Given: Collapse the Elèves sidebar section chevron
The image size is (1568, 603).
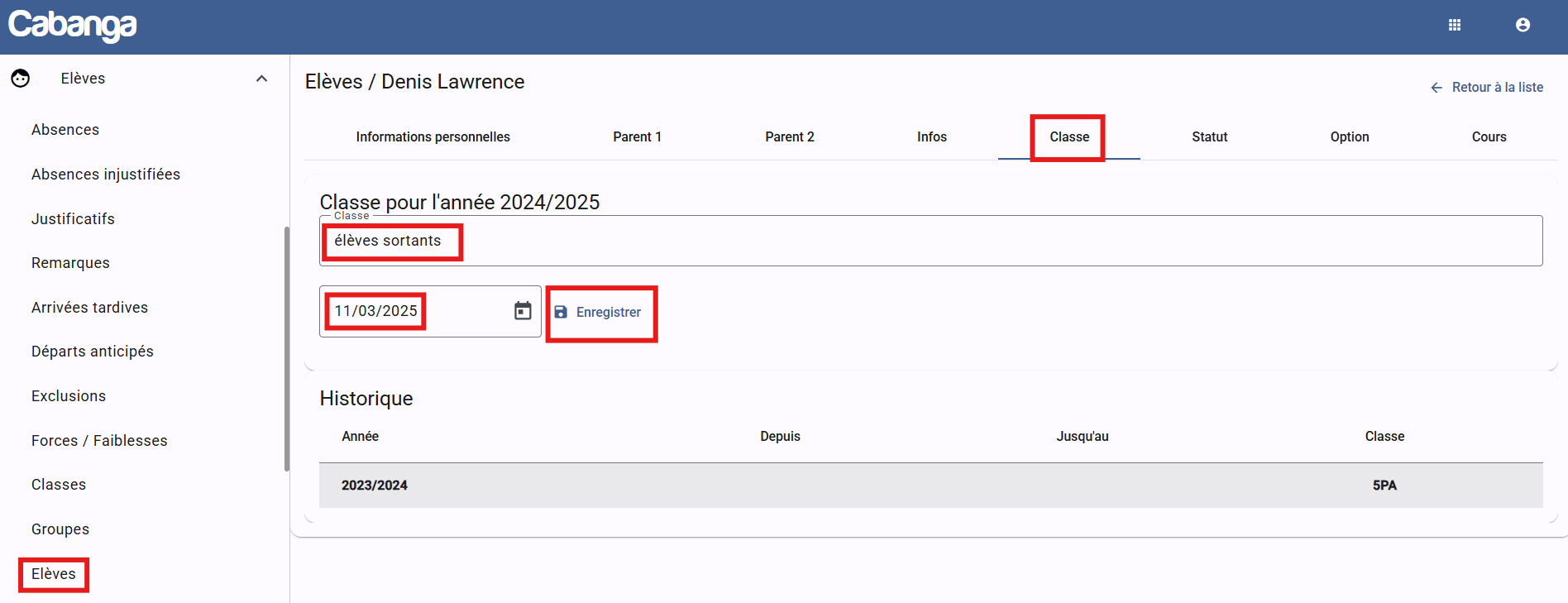Looking at the screenshot, I should pyautogui.click(x=261, y=79).
